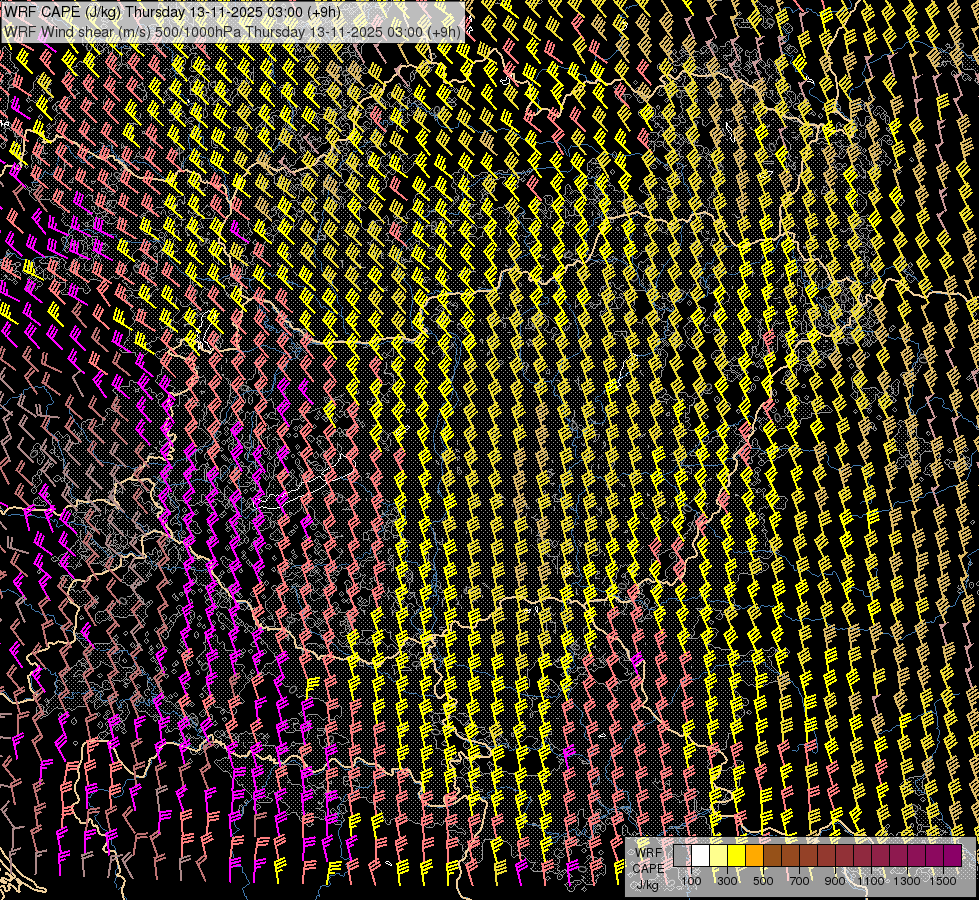This screenshot has width=979, height=900.
Task: Click the J/kg unit label in legend
Action: 647,883
